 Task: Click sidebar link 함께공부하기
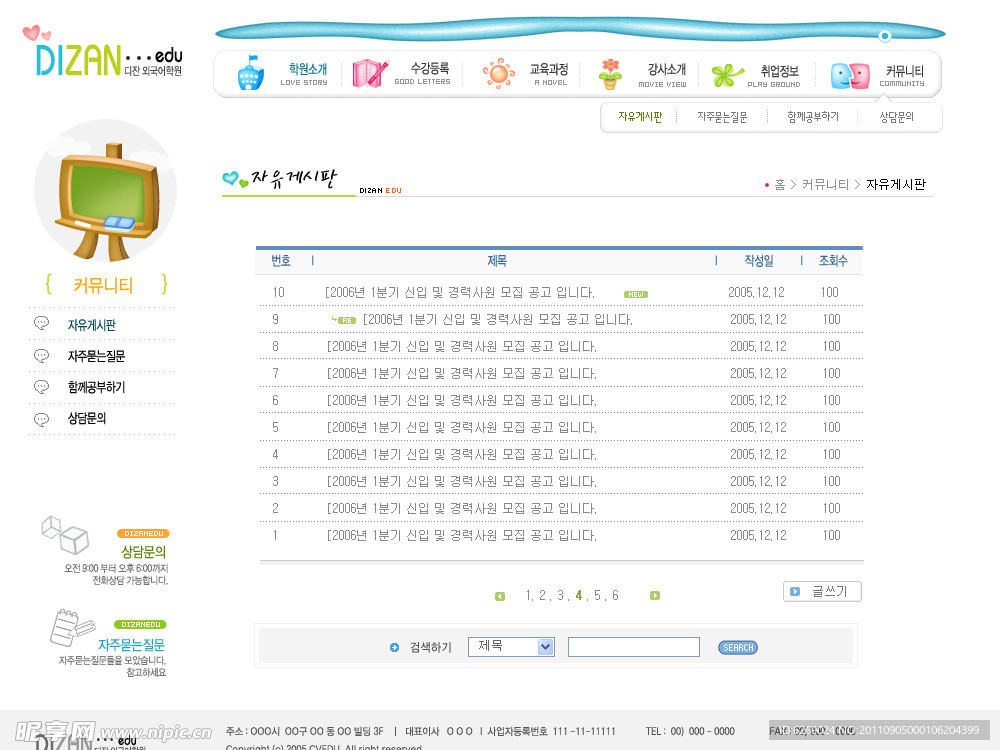coord(96,388)
